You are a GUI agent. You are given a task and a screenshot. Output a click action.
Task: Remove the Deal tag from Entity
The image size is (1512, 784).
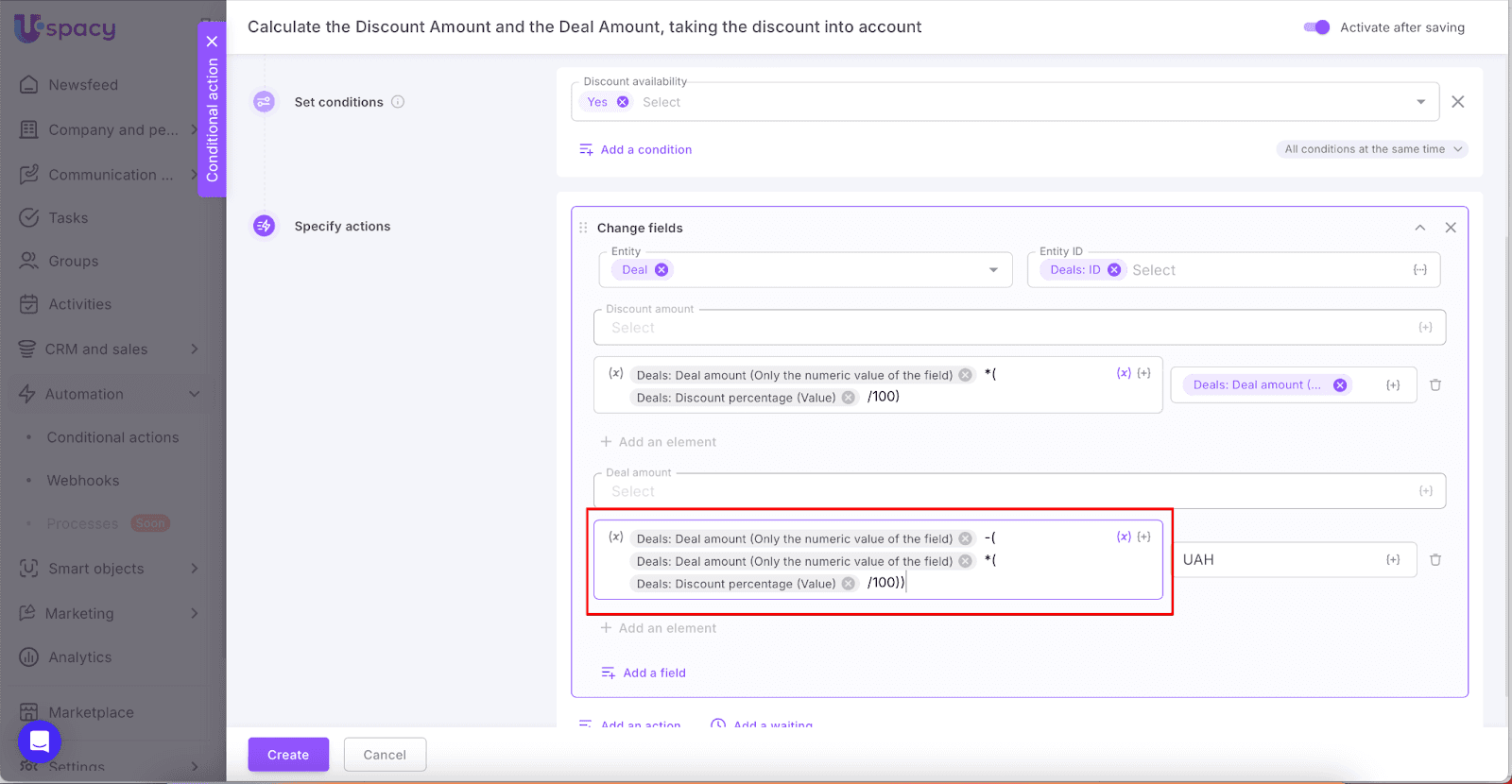tap(661, 270)
